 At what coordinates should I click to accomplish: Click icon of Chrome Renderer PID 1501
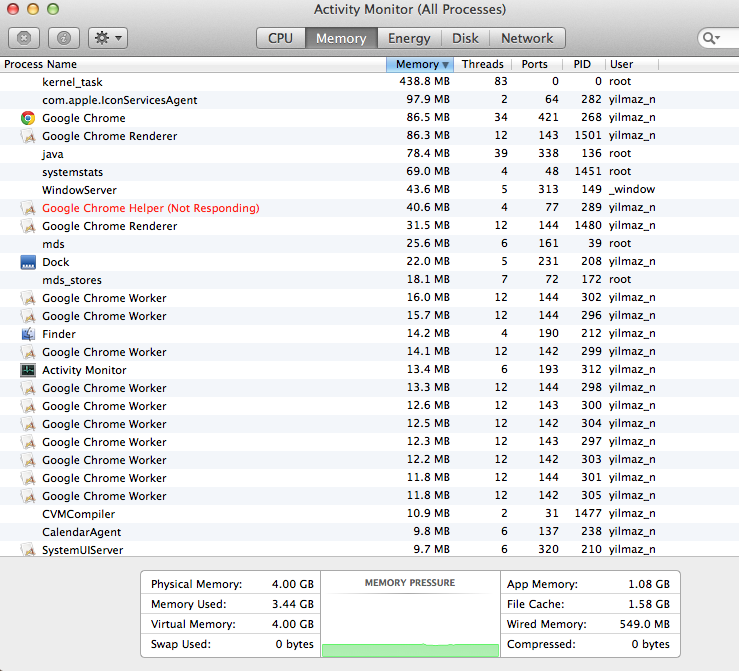[28, 136]
